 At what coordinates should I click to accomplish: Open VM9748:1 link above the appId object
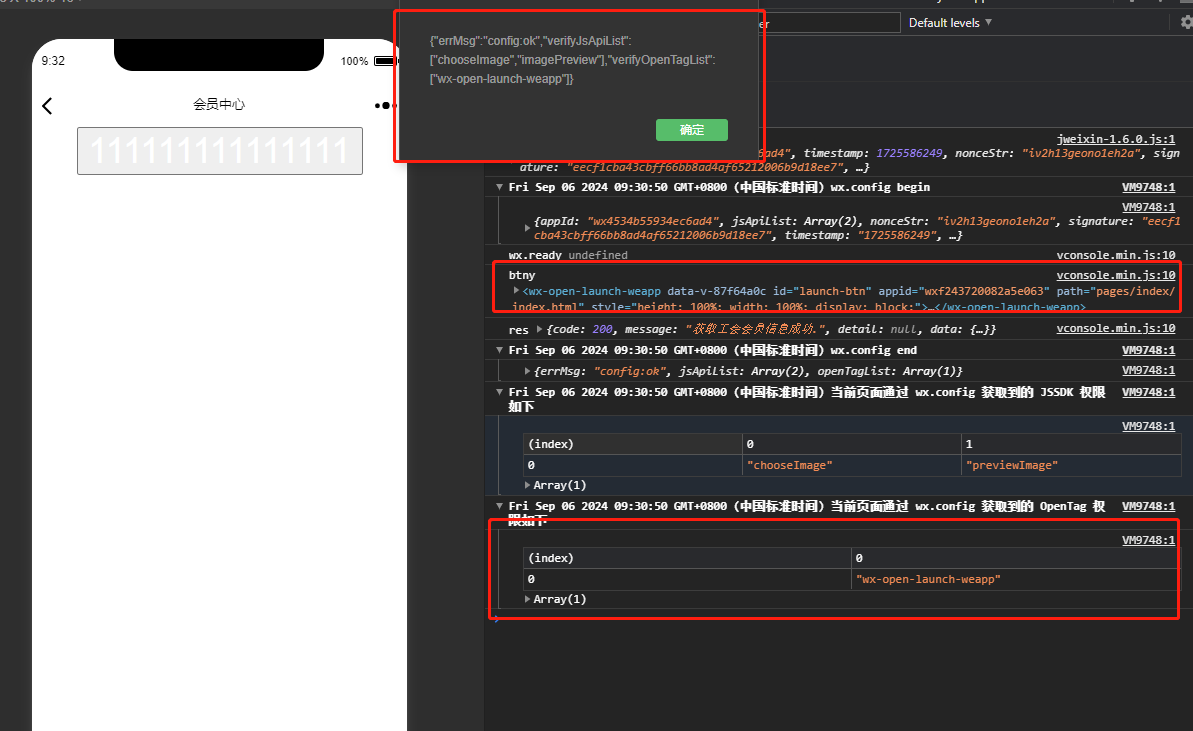point(1148,207)
